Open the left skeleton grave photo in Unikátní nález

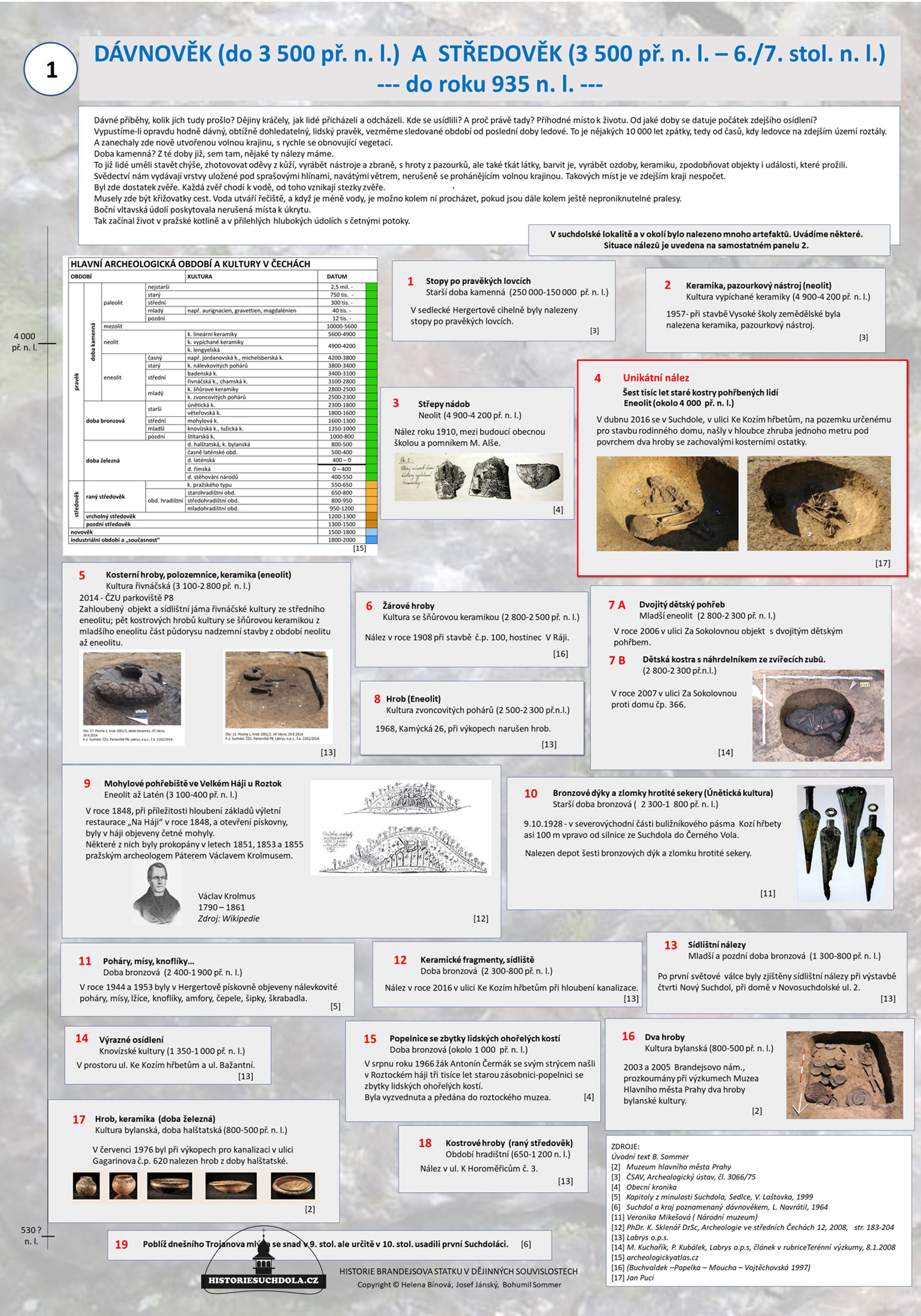tap(667, 504)
